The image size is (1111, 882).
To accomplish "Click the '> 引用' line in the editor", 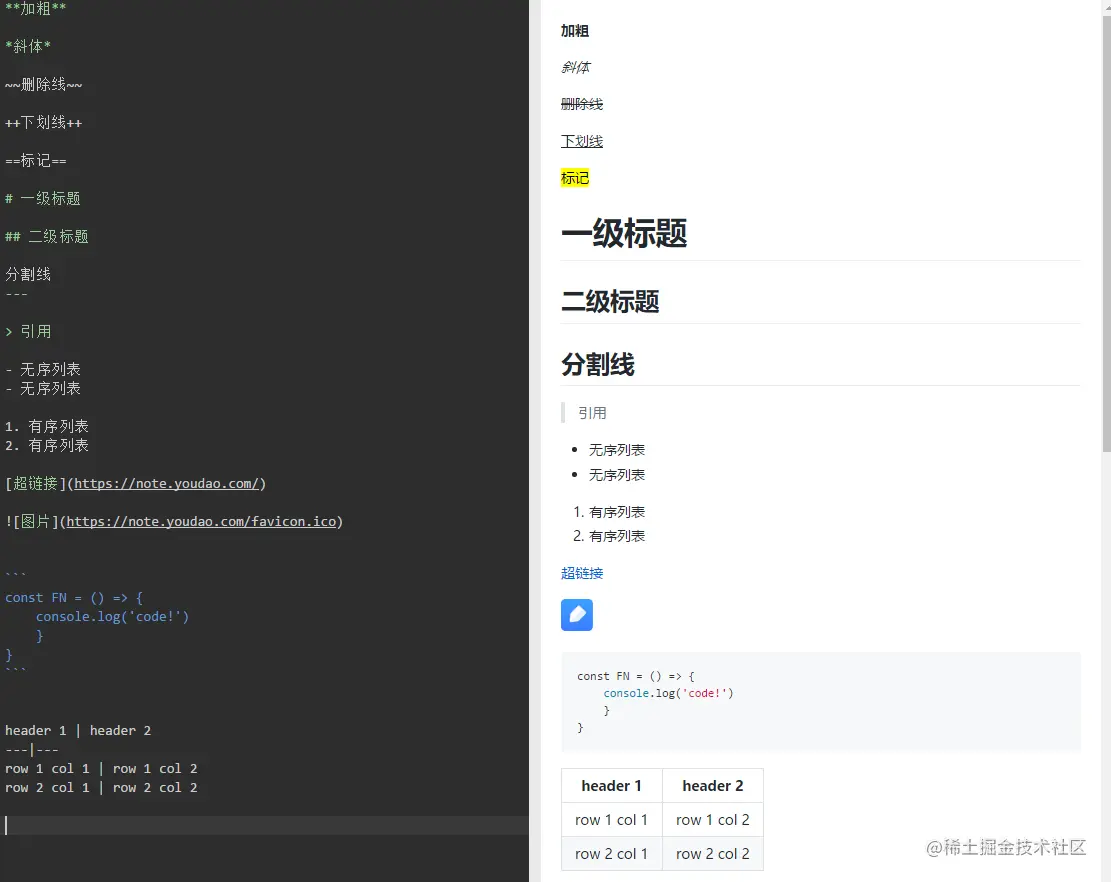I will coord(28,332).
